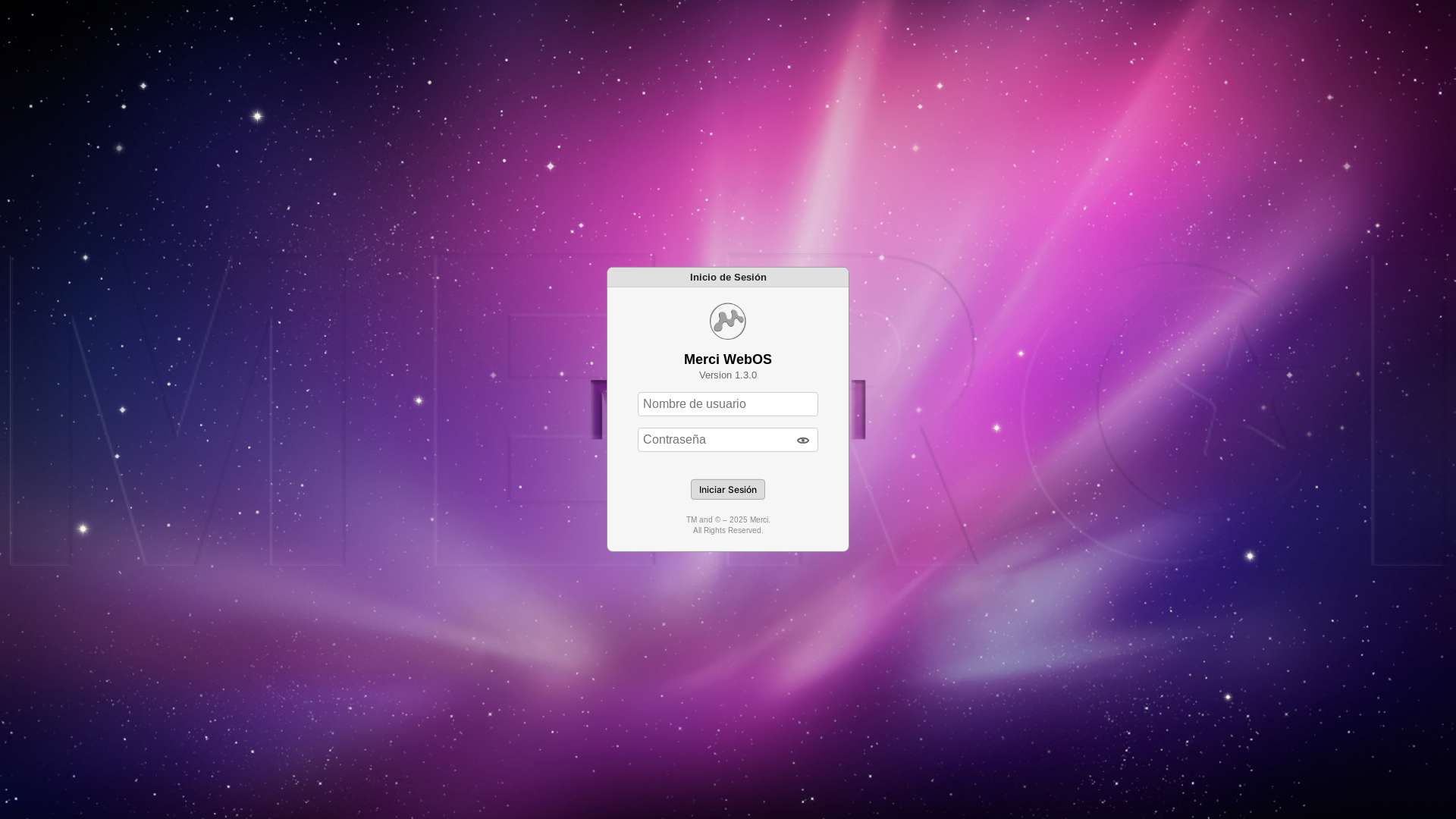
Task: Submit login via Iniciar Sesión
Action: [x=727, y=490]
